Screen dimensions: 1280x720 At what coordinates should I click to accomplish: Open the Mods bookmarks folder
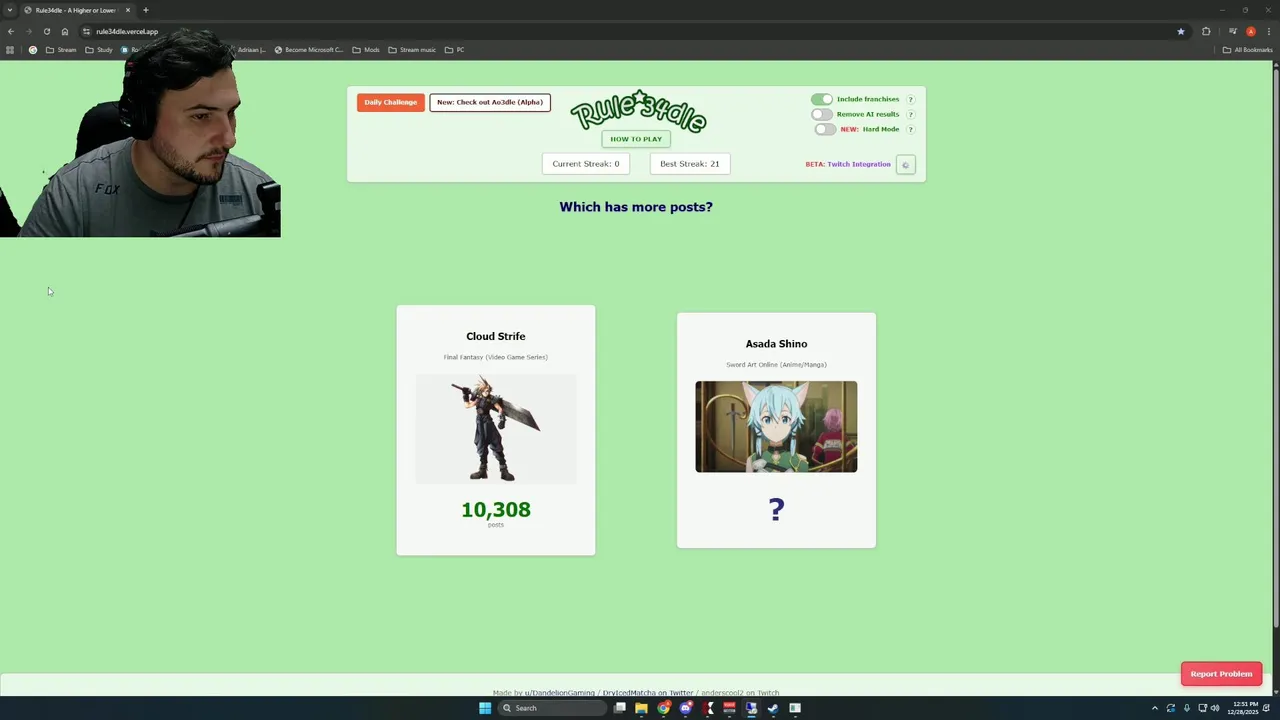[x=366, y=49]
